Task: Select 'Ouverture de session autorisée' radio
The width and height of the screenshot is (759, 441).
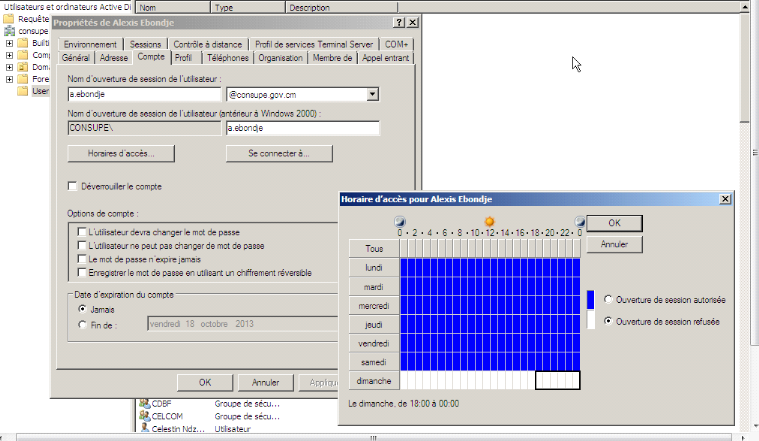Action: [x=608, y=299]
